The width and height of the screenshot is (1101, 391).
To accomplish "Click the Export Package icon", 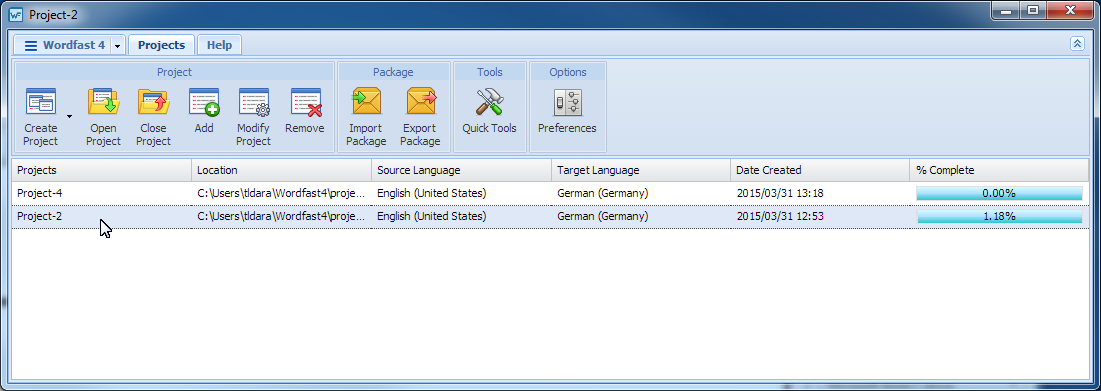I will tap(421, 102).
